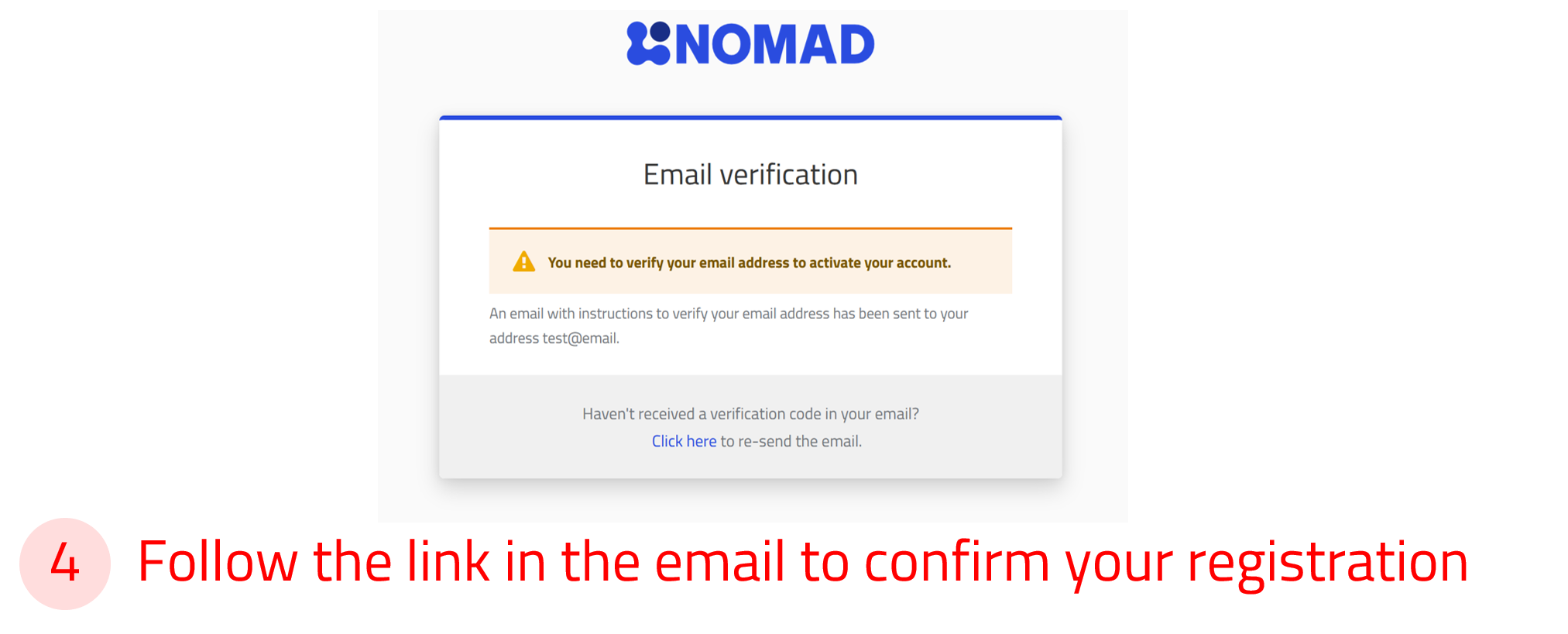Click the NOMAD logo symbol
Image resolution: width=1568 pixels, height=634 pixels.
(648, 43)
